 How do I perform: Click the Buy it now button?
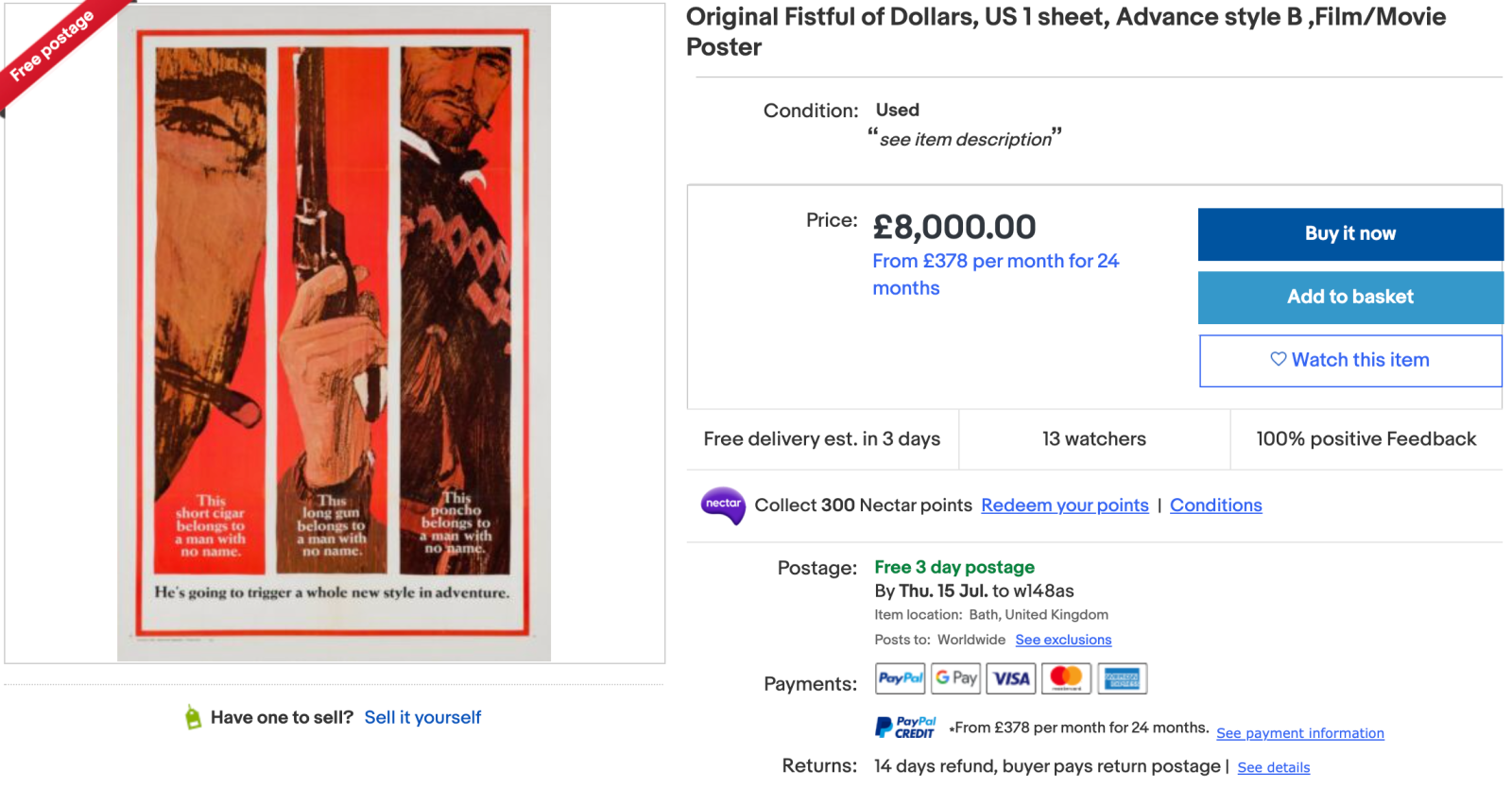(x=1349, y=234)
